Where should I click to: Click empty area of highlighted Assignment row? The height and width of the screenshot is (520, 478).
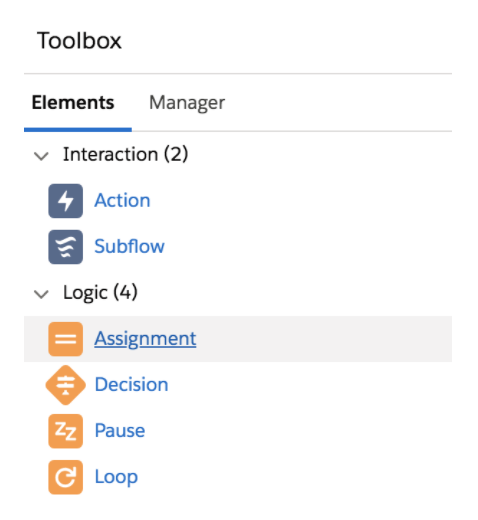click(x=323, y=339)
